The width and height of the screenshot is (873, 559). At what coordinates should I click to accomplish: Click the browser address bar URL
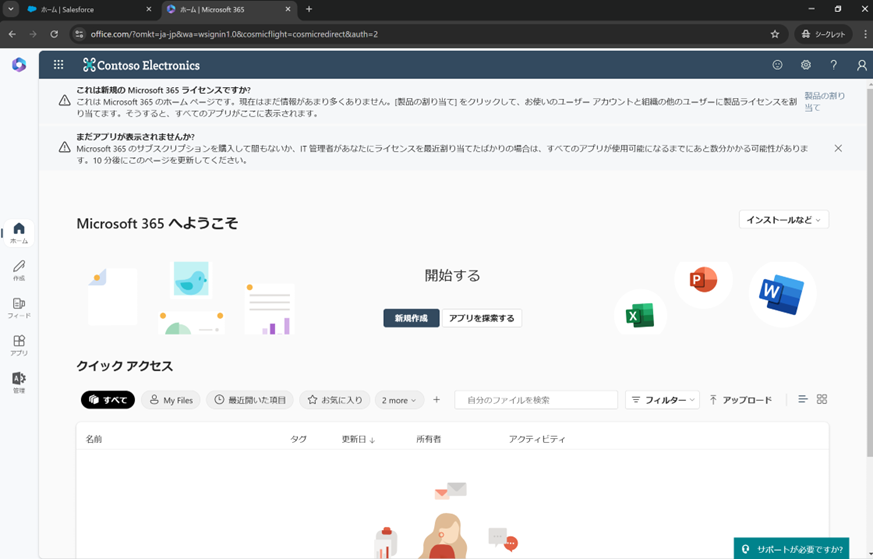click(234, 34)
